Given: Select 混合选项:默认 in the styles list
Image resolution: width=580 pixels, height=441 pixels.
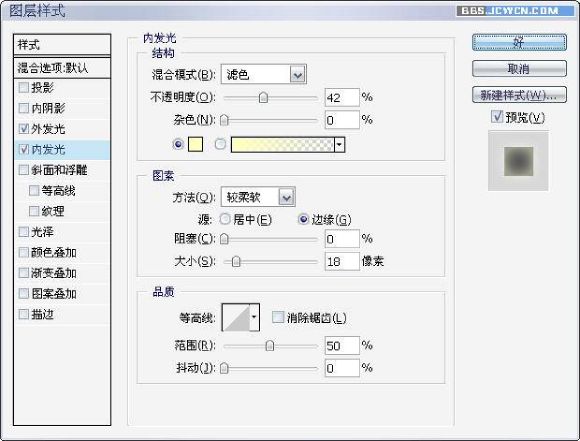Looking at the screenshot, I should pos(62,68).
